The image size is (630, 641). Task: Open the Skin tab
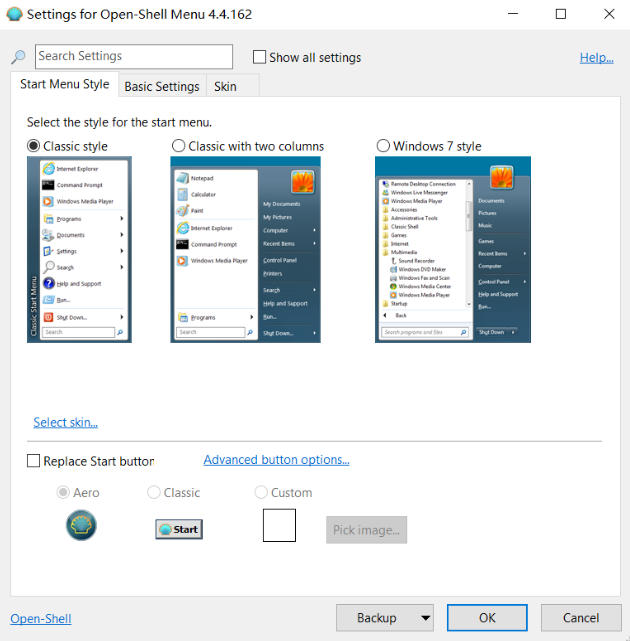(x=225, y=86)
